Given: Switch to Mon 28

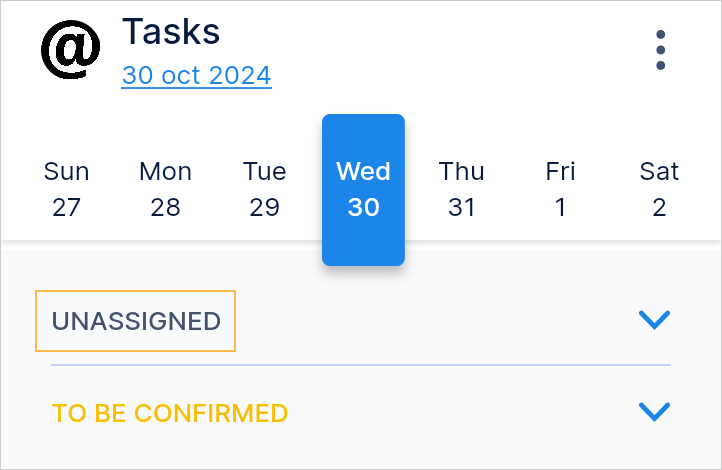Looking at the screenshot, I should click(165, 189).
